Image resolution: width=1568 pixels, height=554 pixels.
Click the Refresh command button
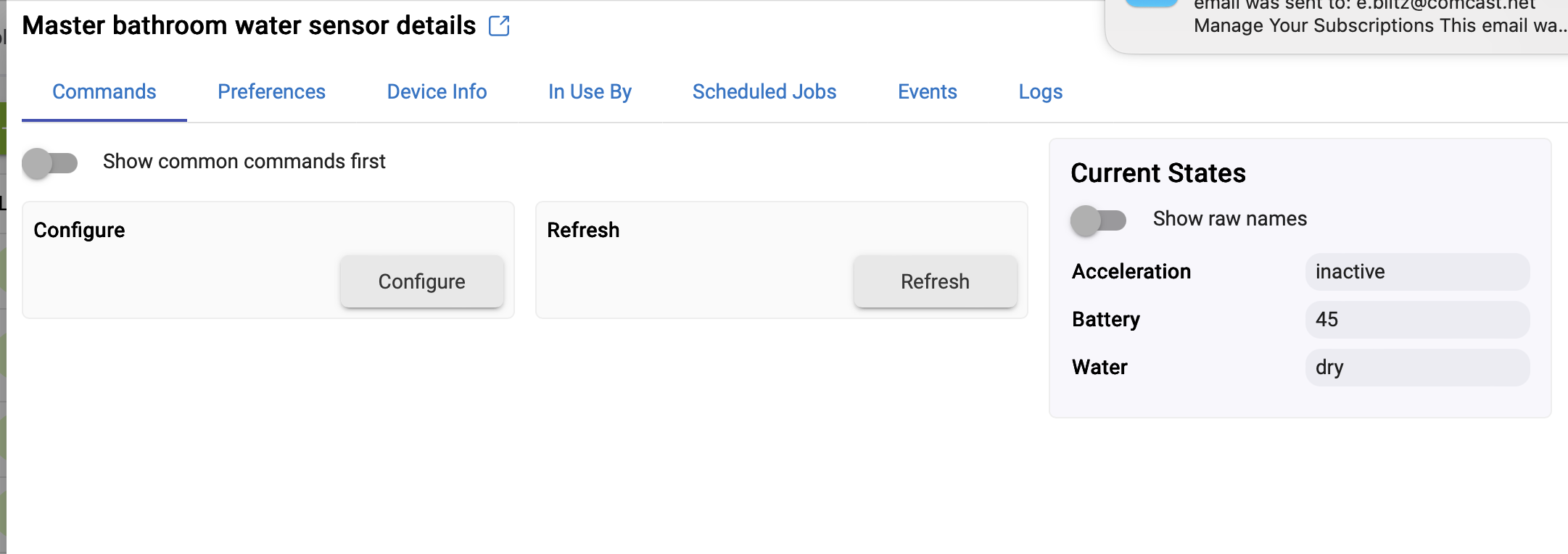point(936,281)
